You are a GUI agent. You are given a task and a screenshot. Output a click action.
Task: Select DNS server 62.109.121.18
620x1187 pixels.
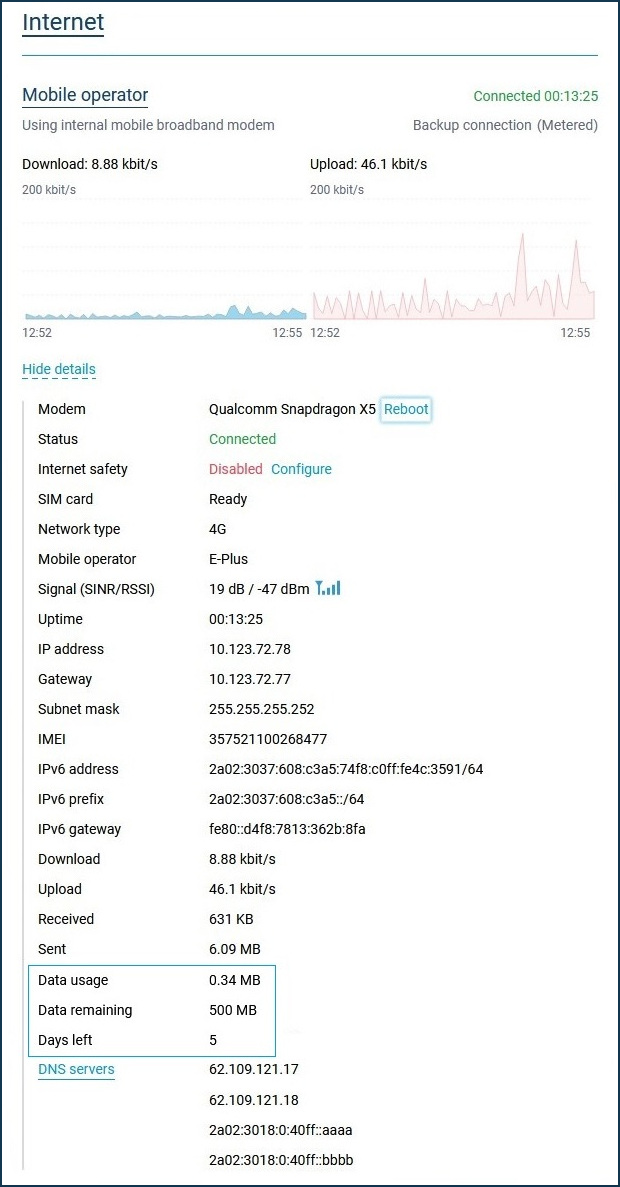254,1100
